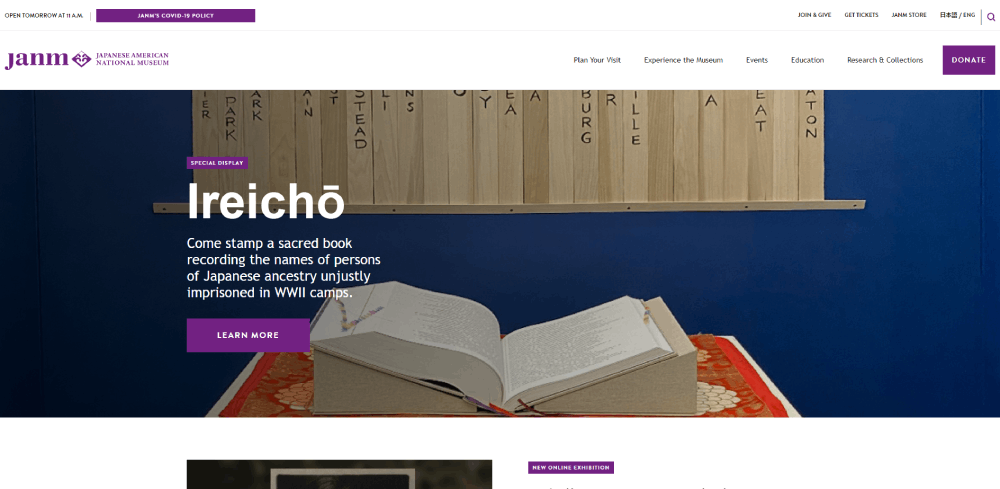Open the Plan Your Visit menu

[x=597, y=60]
